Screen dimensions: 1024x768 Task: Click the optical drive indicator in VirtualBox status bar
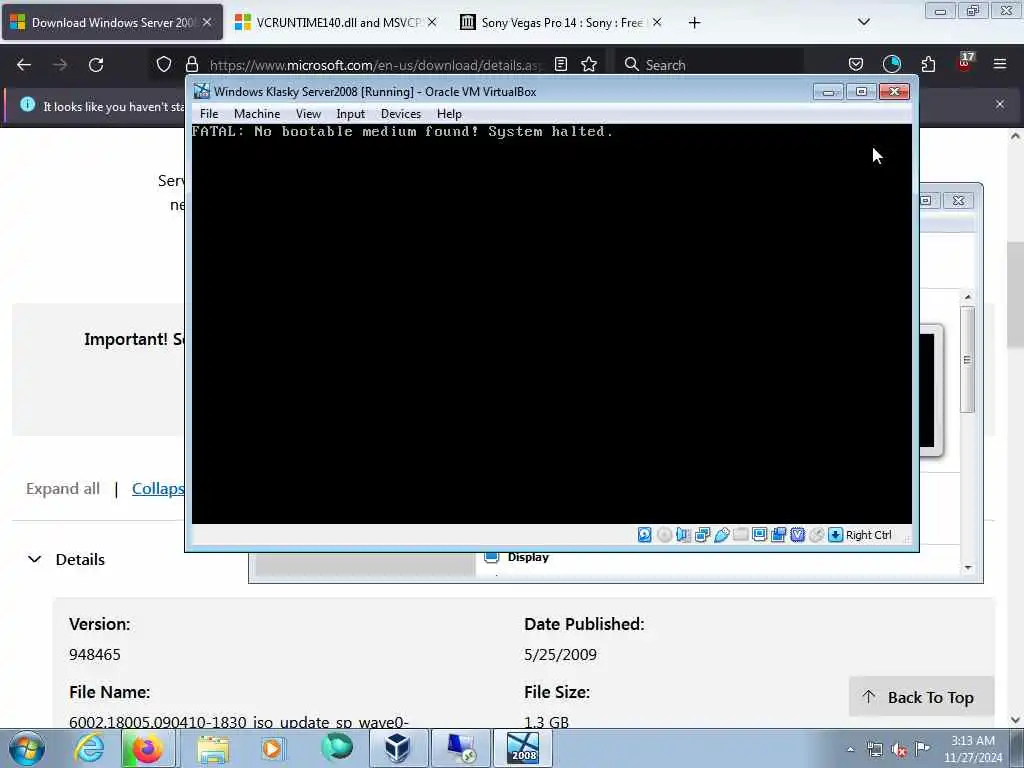pyautogui.click(x=664, y=535)
